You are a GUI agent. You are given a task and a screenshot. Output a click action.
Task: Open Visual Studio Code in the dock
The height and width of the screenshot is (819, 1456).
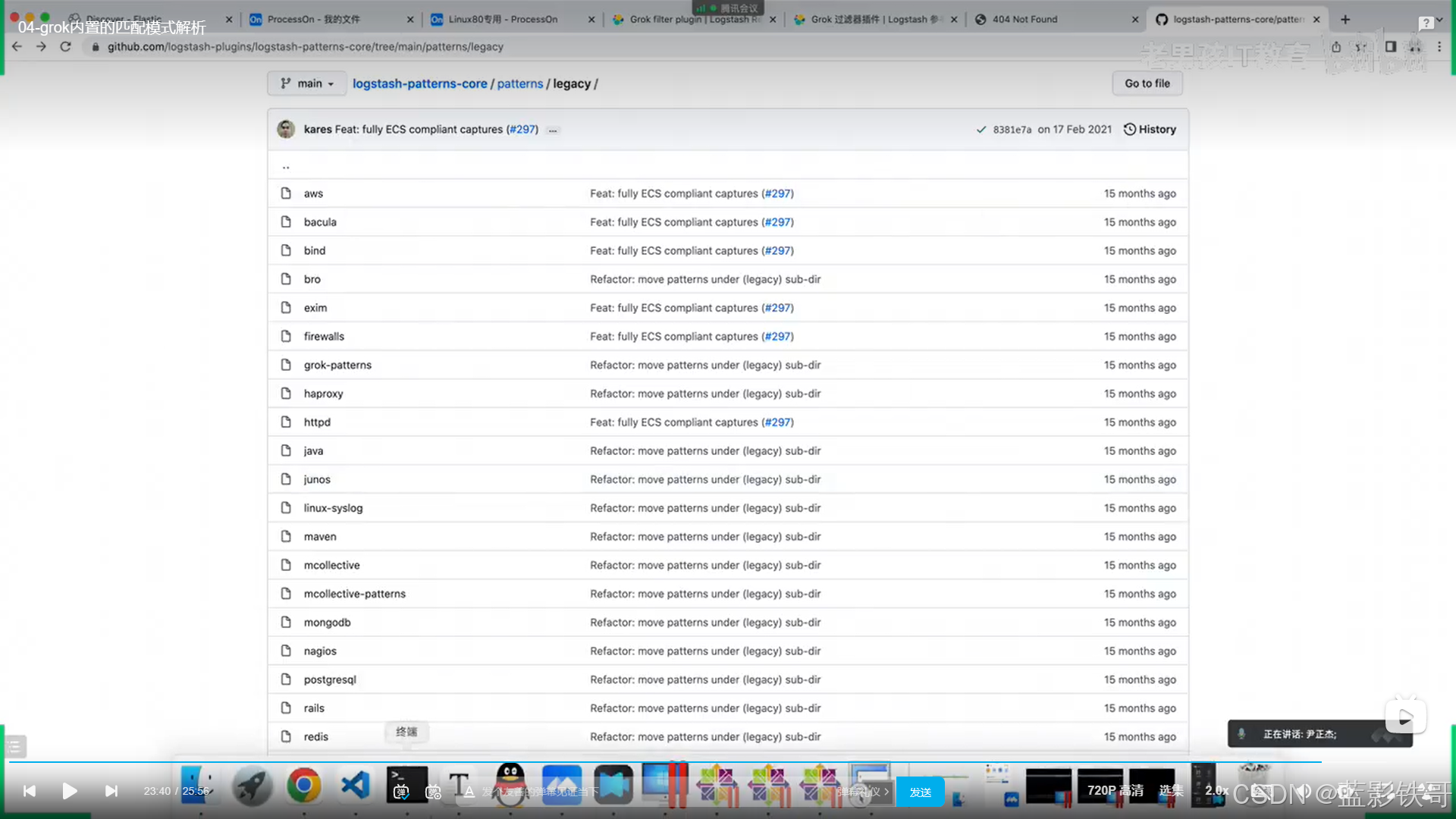pos(355,786)
